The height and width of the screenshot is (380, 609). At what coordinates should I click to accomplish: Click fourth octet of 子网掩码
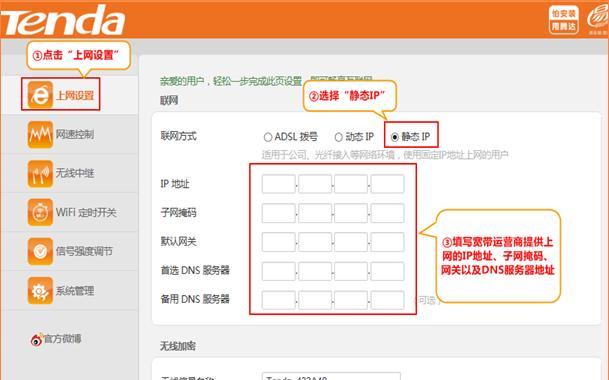(387, 213)
